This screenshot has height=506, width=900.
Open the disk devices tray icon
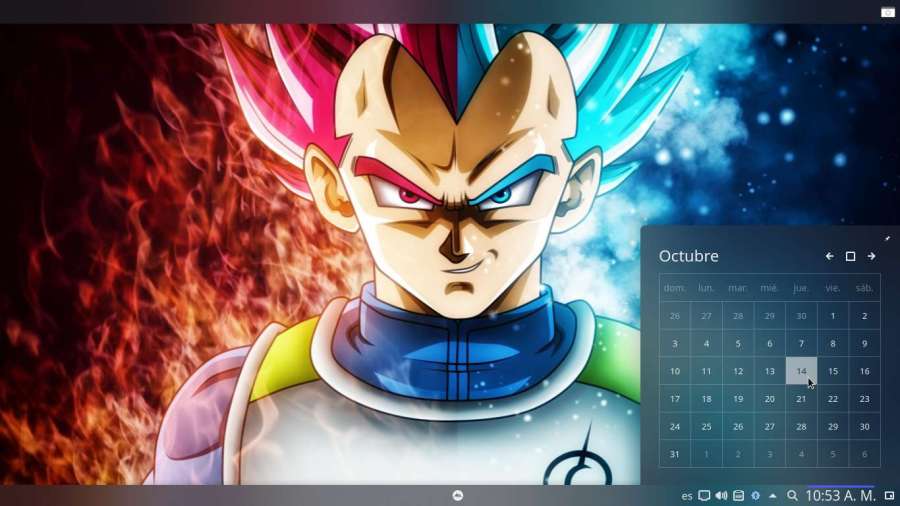point(738,496)
